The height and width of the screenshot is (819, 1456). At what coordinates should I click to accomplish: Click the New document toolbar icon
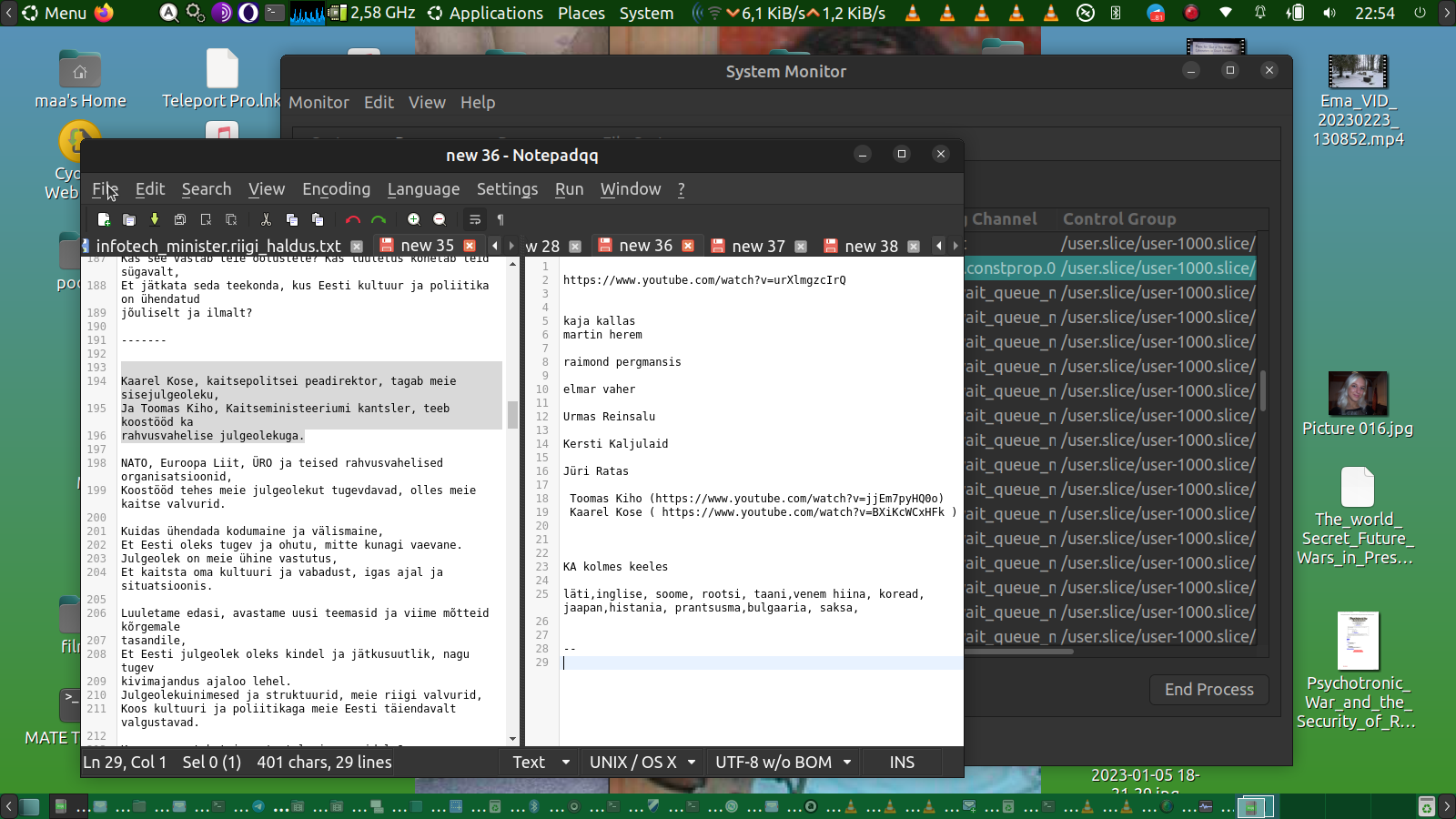104,219
